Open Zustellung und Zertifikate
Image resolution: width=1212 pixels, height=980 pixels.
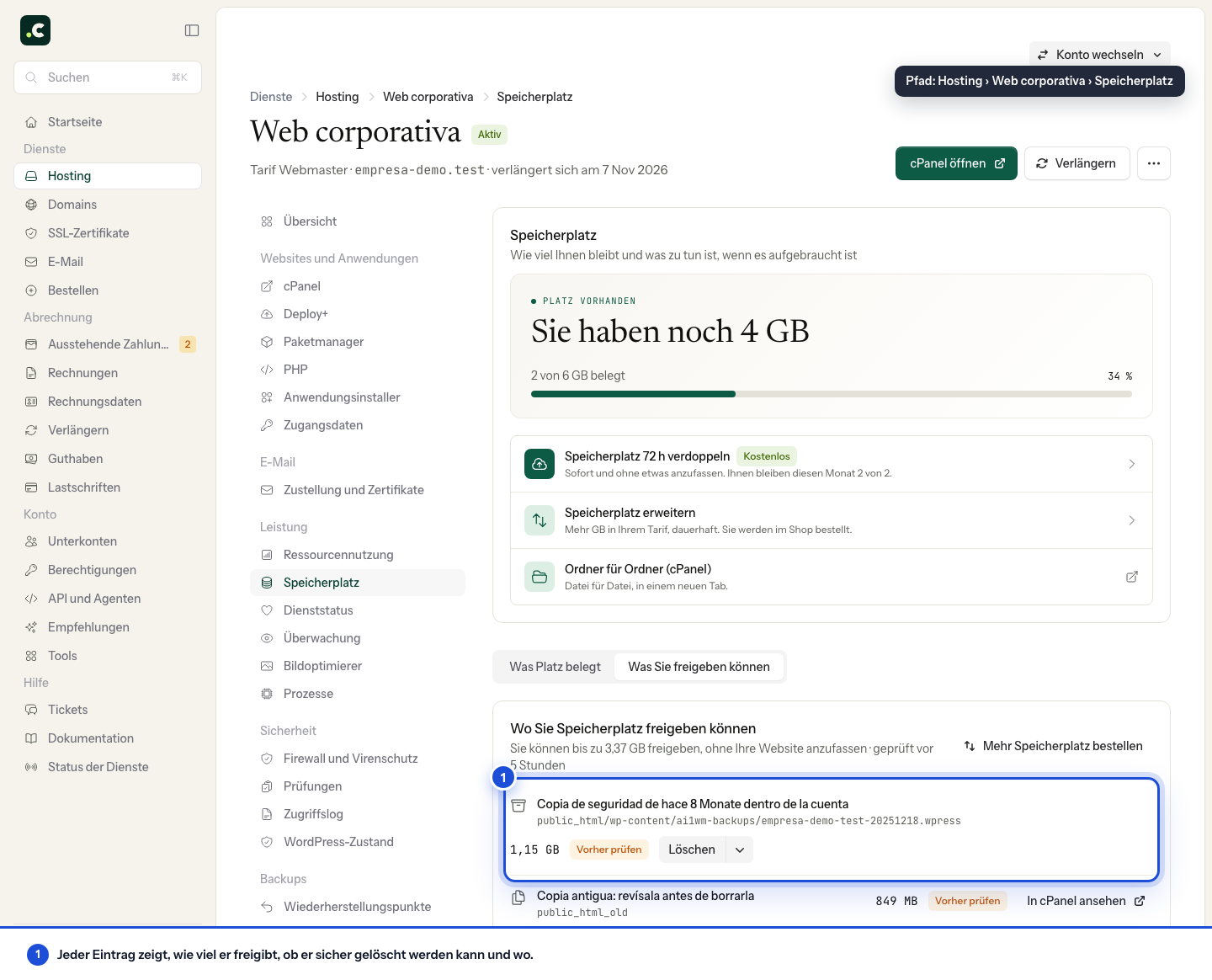point(358,490)
